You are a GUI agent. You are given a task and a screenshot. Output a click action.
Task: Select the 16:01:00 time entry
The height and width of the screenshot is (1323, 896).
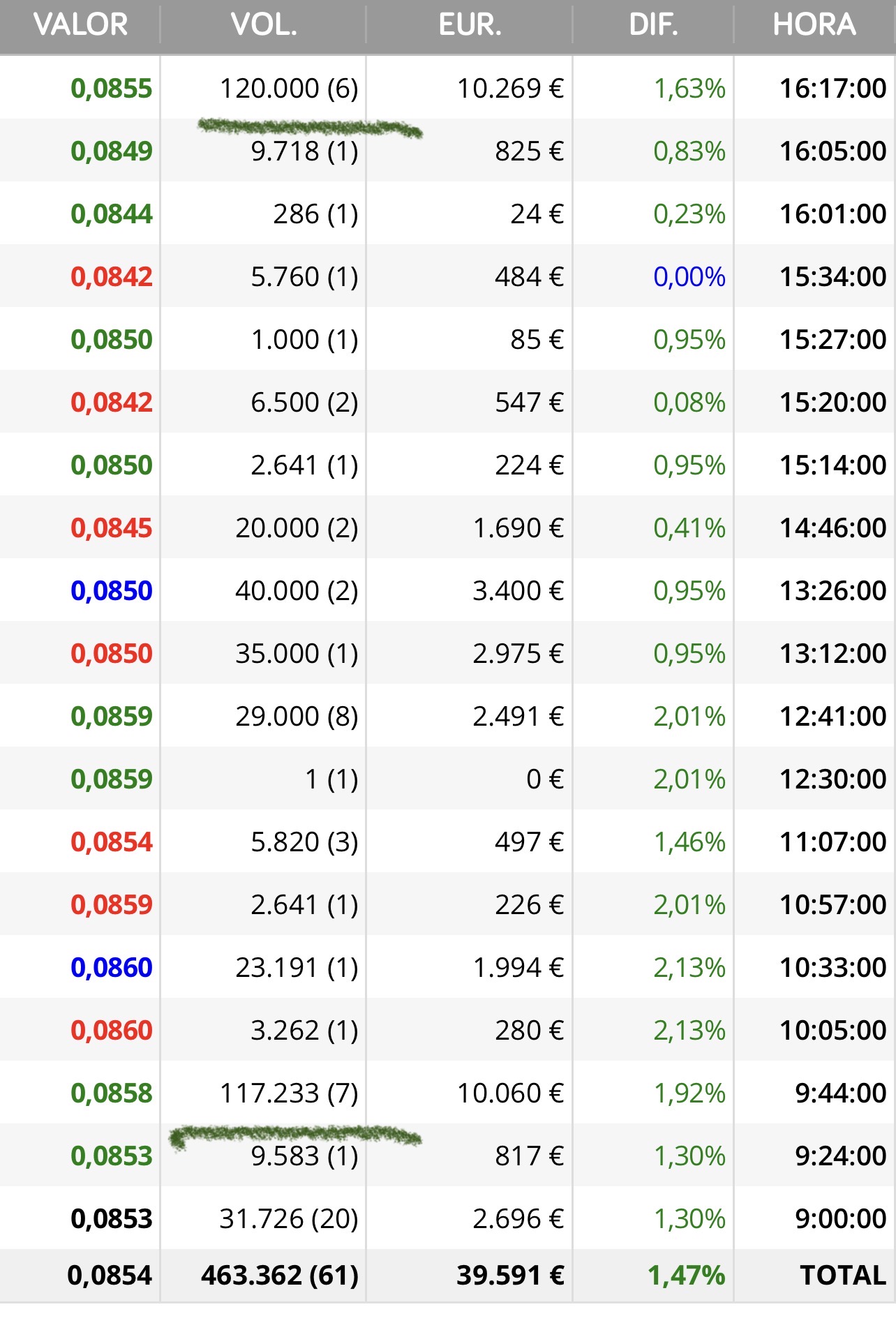833,214
